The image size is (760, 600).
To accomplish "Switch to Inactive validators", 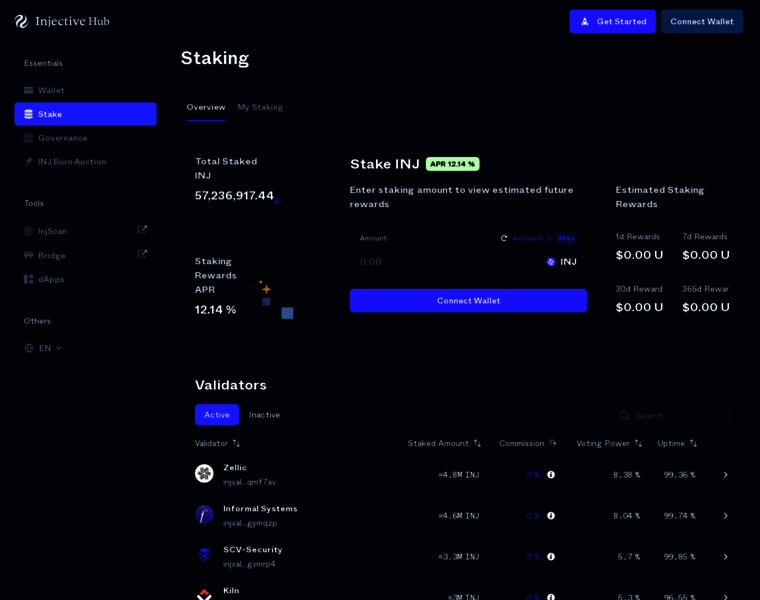I will click(264, 415).
